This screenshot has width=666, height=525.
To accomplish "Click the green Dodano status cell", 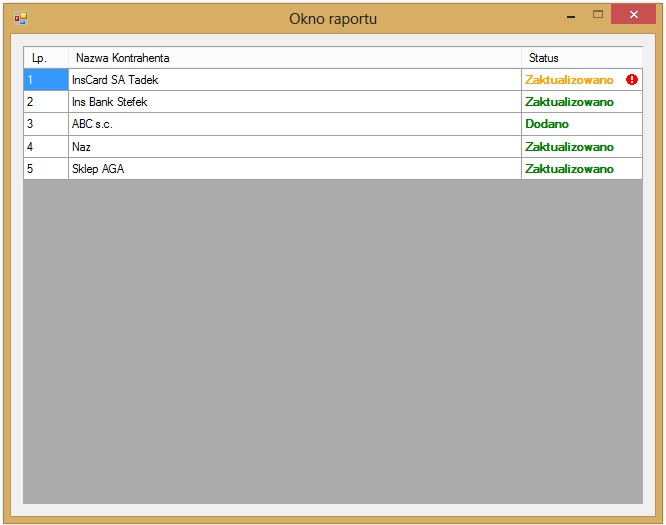I will (x=547, y=124).
